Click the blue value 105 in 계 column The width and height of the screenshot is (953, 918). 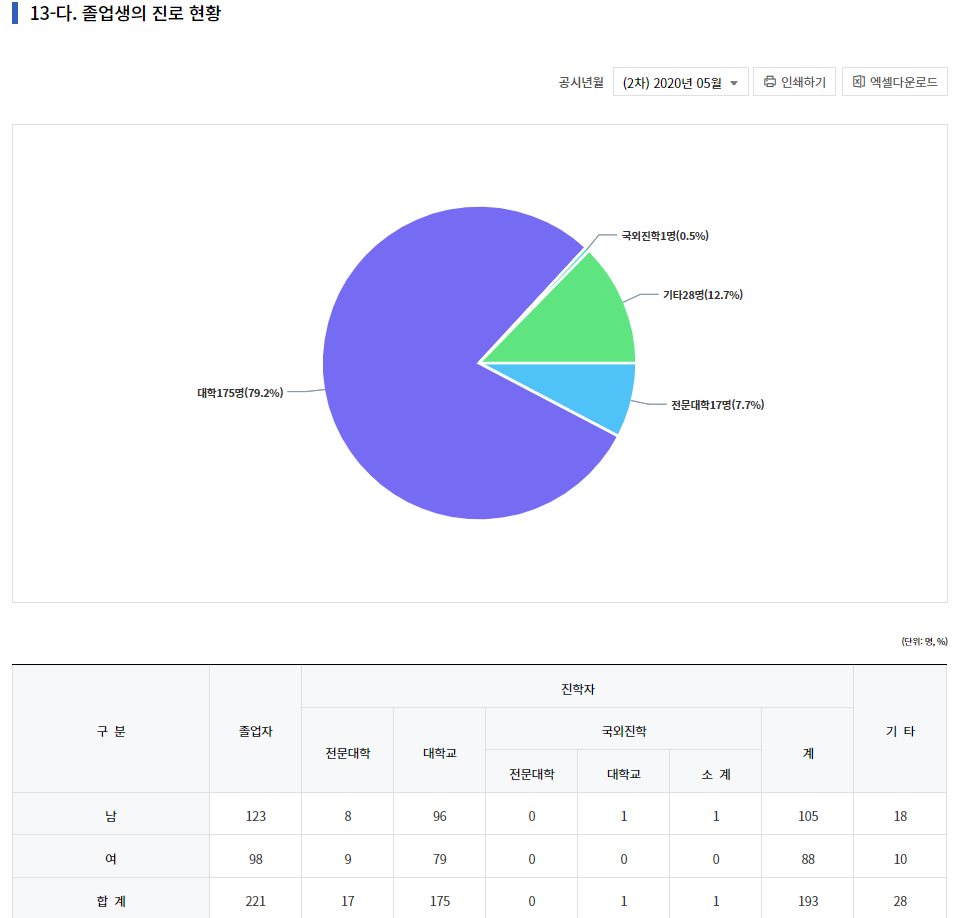coord(807,814)
